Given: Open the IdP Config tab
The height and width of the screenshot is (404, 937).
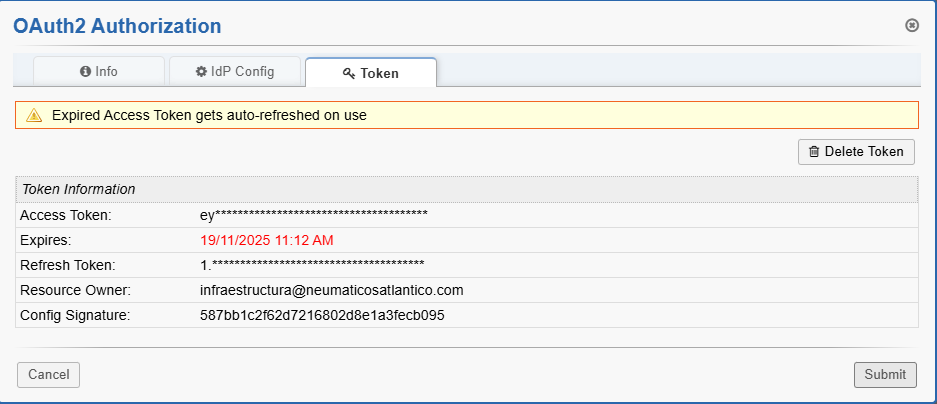Looking at the screenshot, I should click(x=234, y=72).
